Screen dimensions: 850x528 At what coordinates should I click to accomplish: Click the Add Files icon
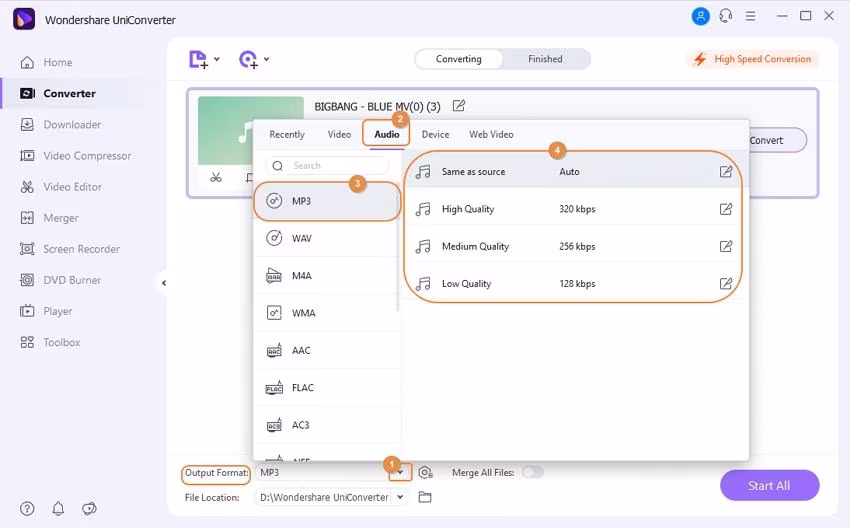click(x=198, y=59)
